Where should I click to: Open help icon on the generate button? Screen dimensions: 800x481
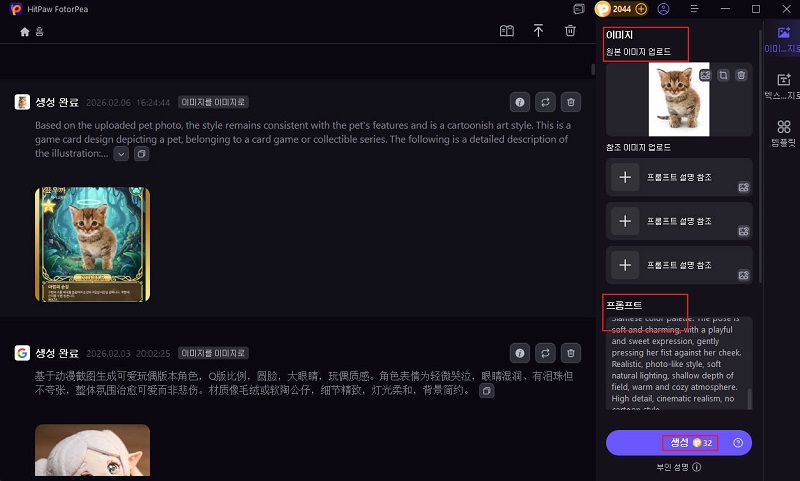(x=738, y=443)
